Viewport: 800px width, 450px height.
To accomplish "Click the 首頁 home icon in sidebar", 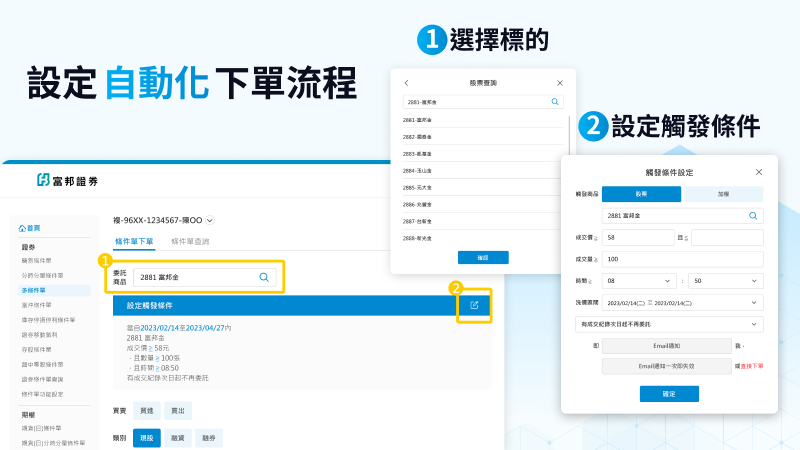I will coord(23,228).
